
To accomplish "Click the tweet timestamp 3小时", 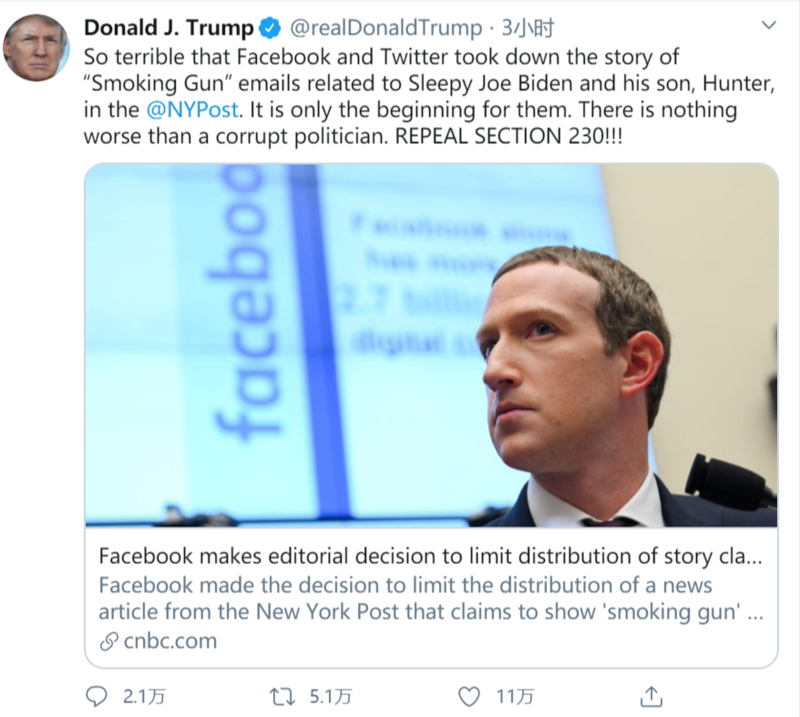I will point(528,28).
